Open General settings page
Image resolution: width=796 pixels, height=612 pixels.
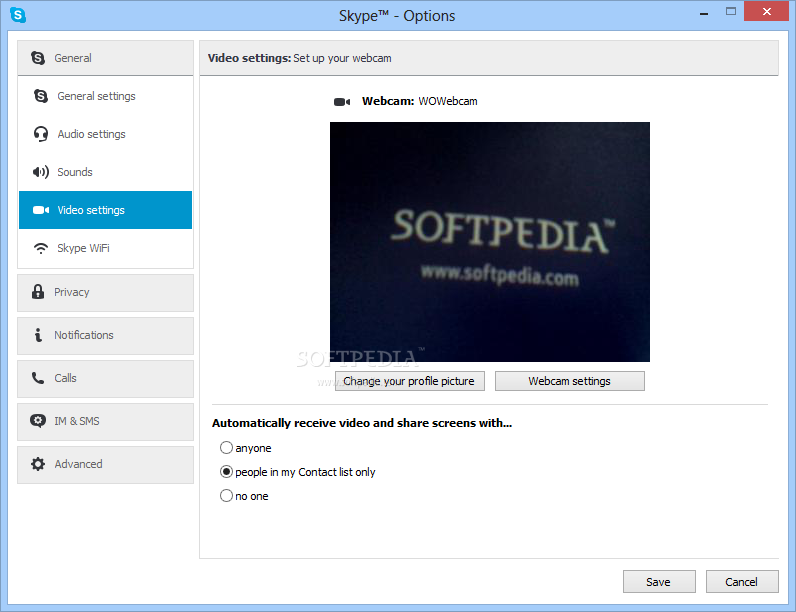tap(106, 96)
